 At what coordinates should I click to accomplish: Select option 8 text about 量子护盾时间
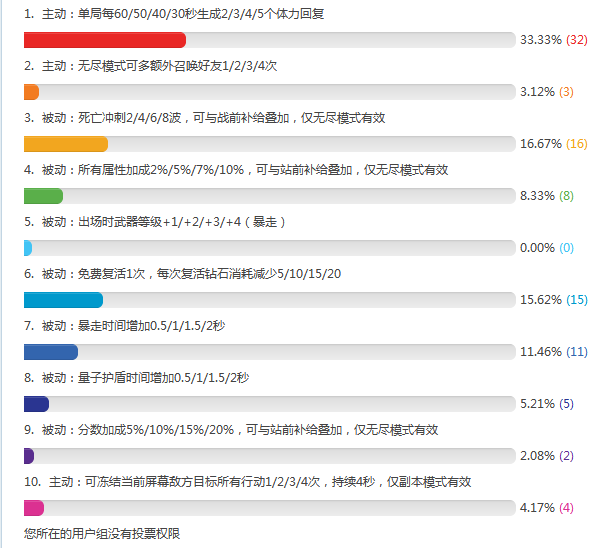coord(144,378)
